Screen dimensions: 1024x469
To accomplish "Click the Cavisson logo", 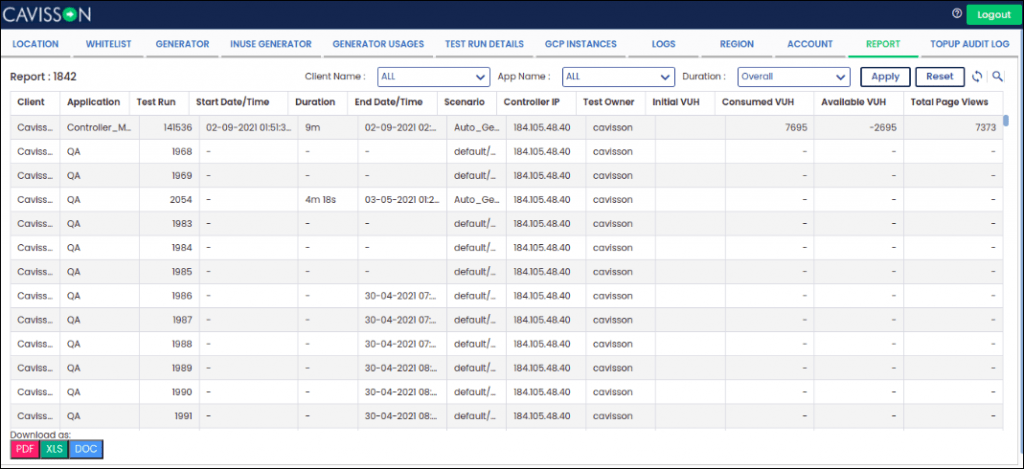I will [x=47, y=14].
